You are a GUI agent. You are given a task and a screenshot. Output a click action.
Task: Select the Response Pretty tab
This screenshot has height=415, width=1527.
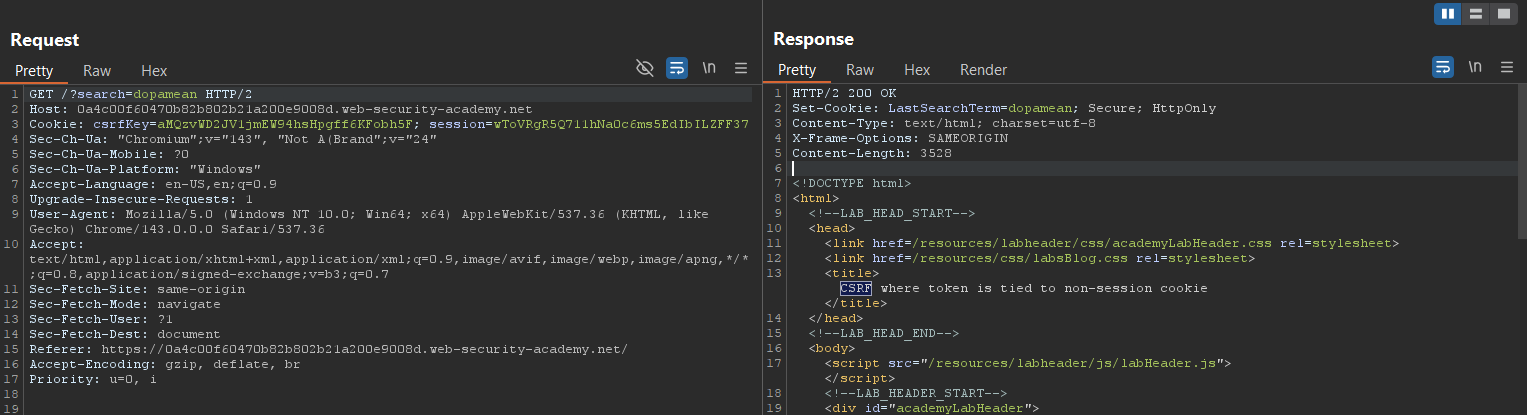[797, 70]
